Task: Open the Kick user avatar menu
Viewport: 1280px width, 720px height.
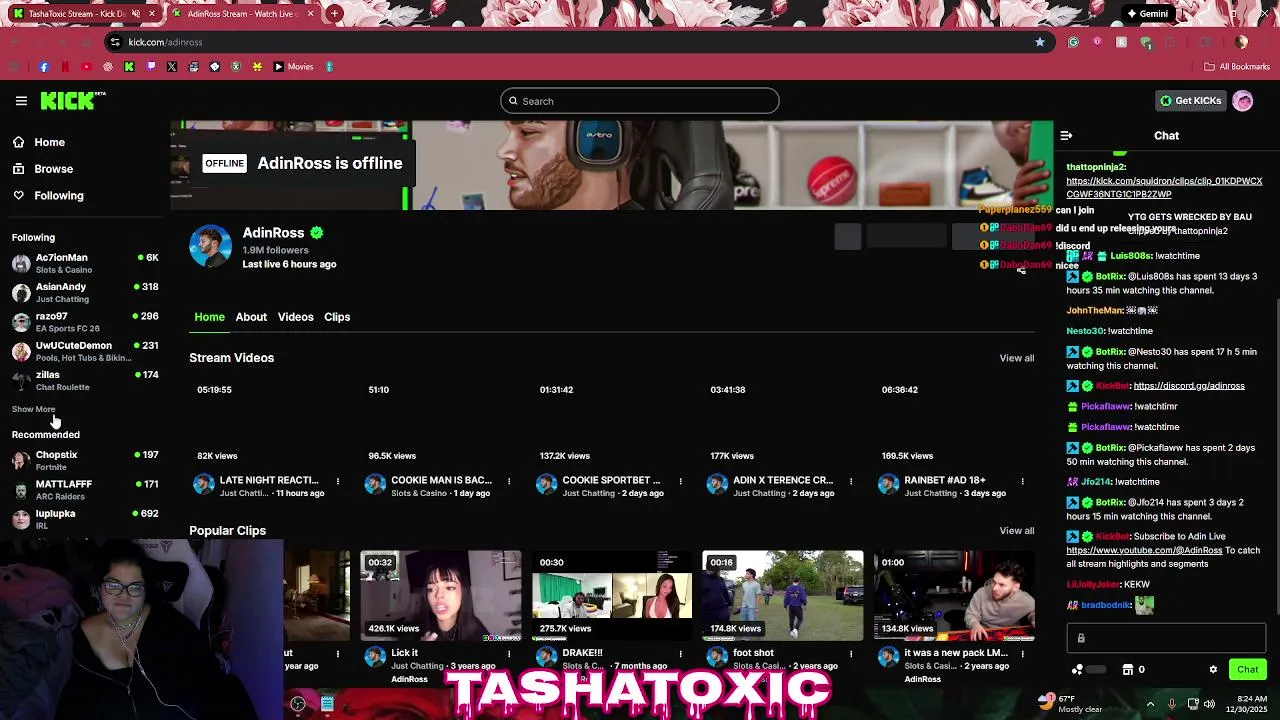Action: [1243, 101]
